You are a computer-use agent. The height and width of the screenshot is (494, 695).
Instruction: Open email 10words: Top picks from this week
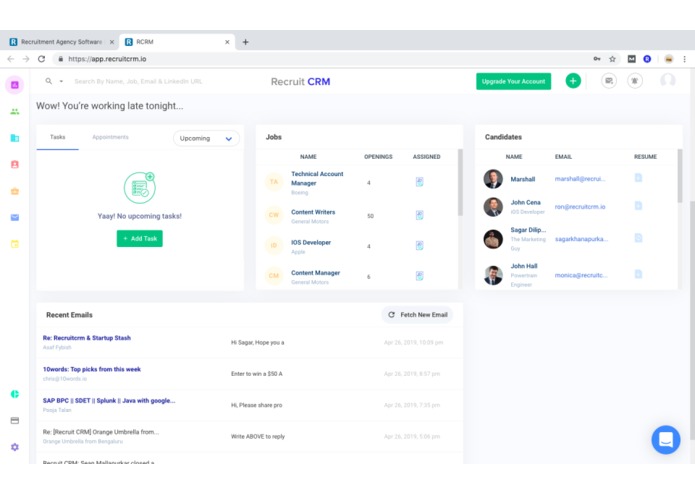tap(92, 370)
